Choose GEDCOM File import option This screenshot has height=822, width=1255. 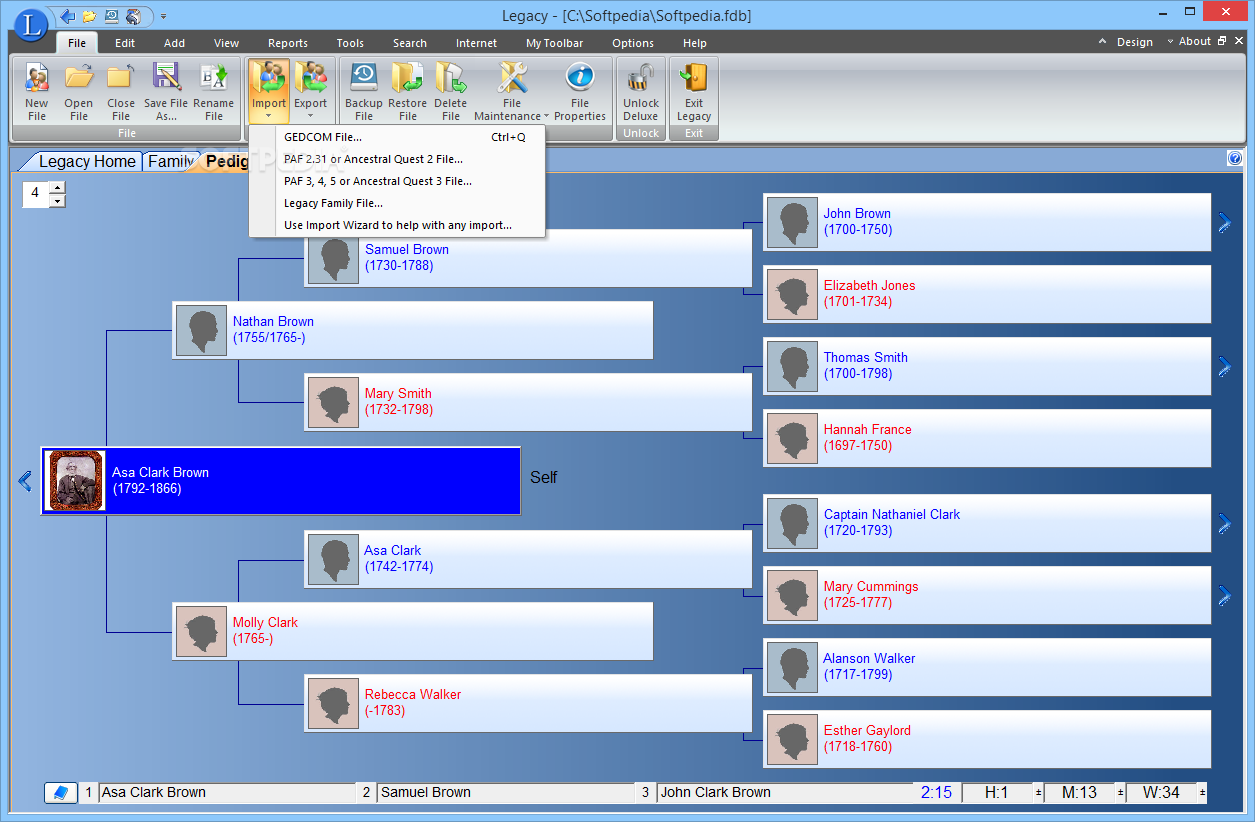click(x=397, y=137)
